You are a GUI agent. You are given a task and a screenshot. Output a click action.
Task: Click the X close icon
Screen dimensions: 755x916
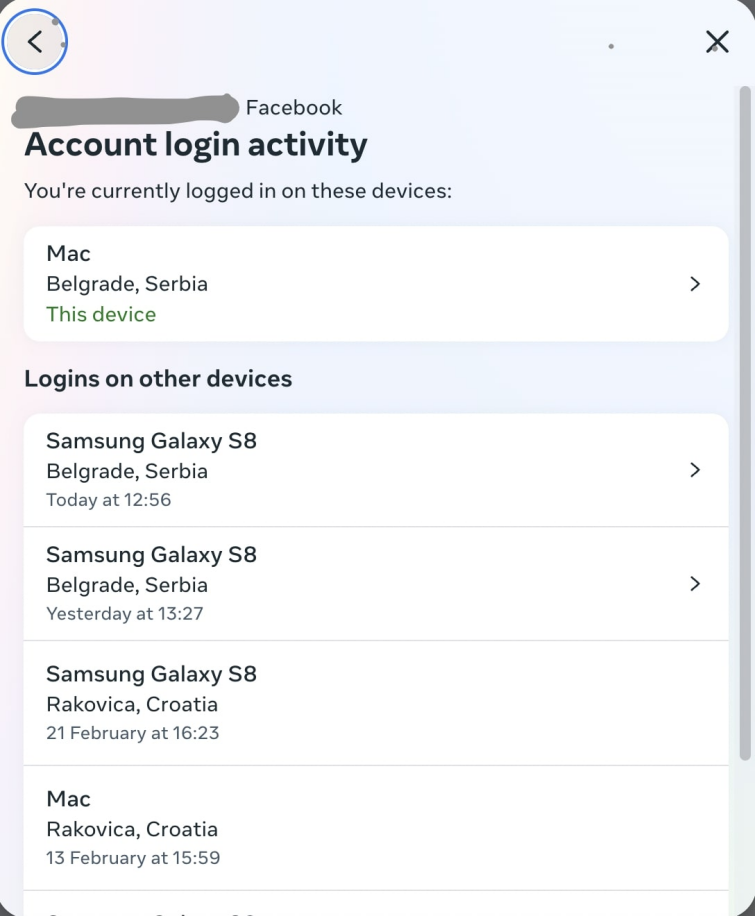tap(717, 42)
